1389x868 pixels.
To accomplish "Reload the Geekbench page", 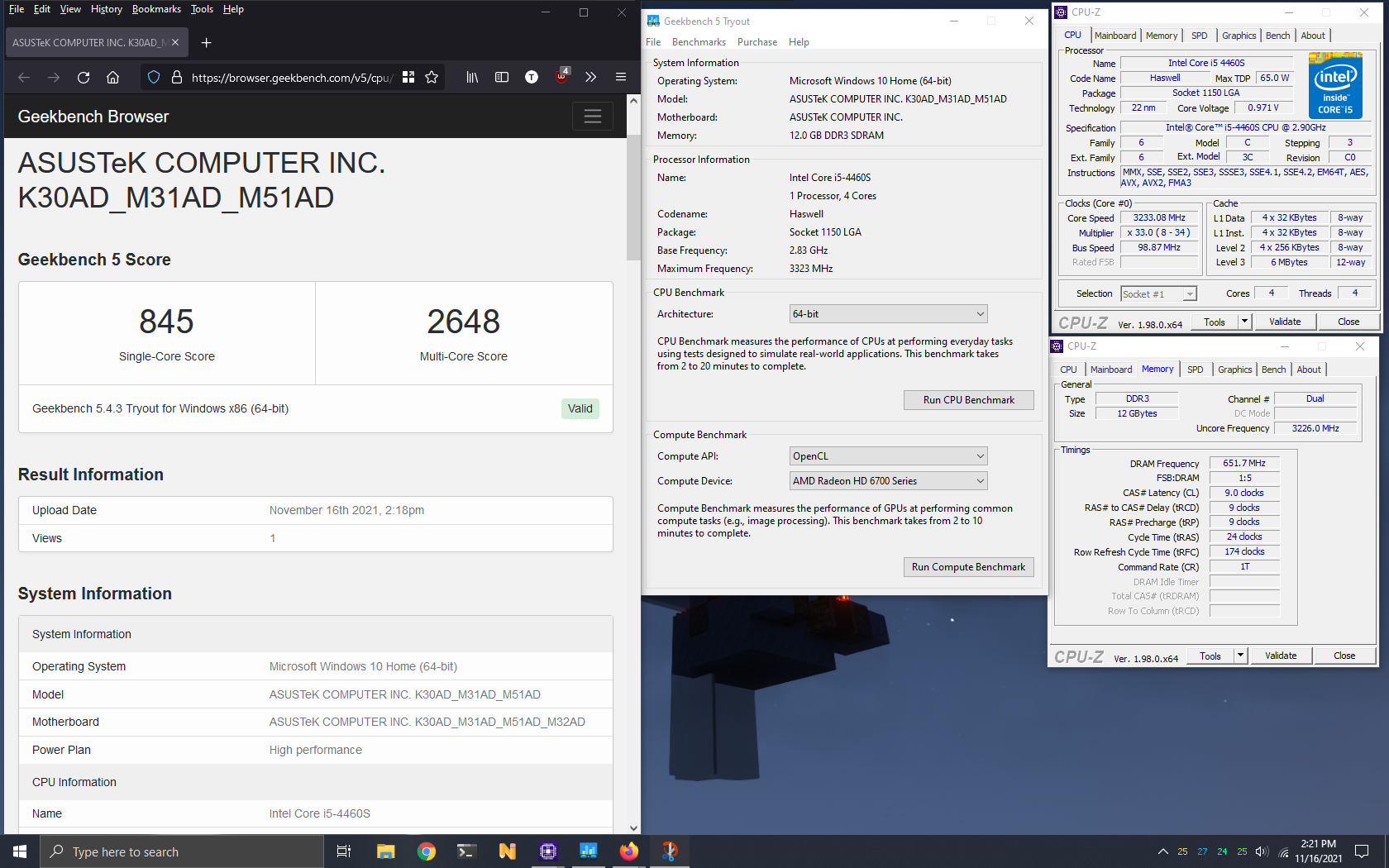I will coord(84,77).
